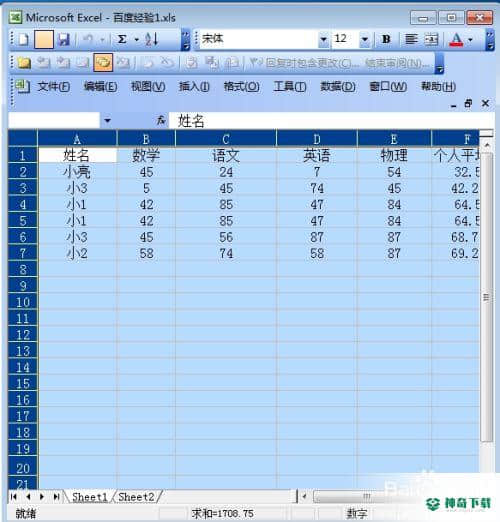This screenshot has height=522, width=500.
Task: Open the font color dropdown arrow
Action: pos(470,39)
